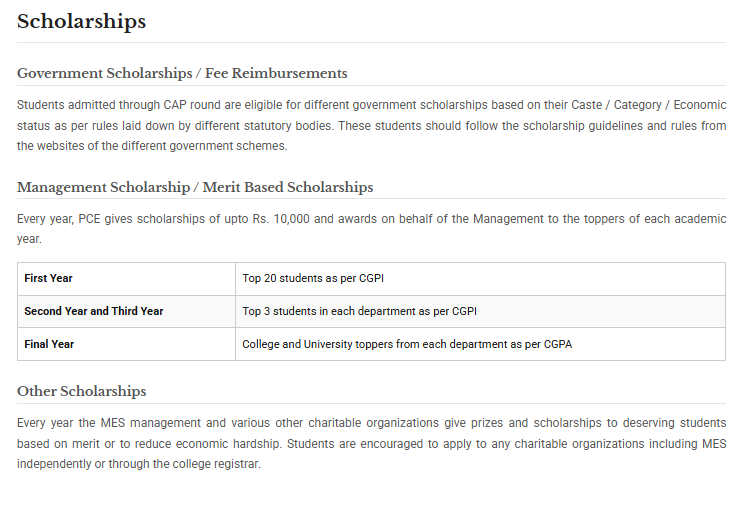Viewport: 742px width, 509px height.
Task: Click the Top 3 students in each department cell
Action: click(480, 311)
